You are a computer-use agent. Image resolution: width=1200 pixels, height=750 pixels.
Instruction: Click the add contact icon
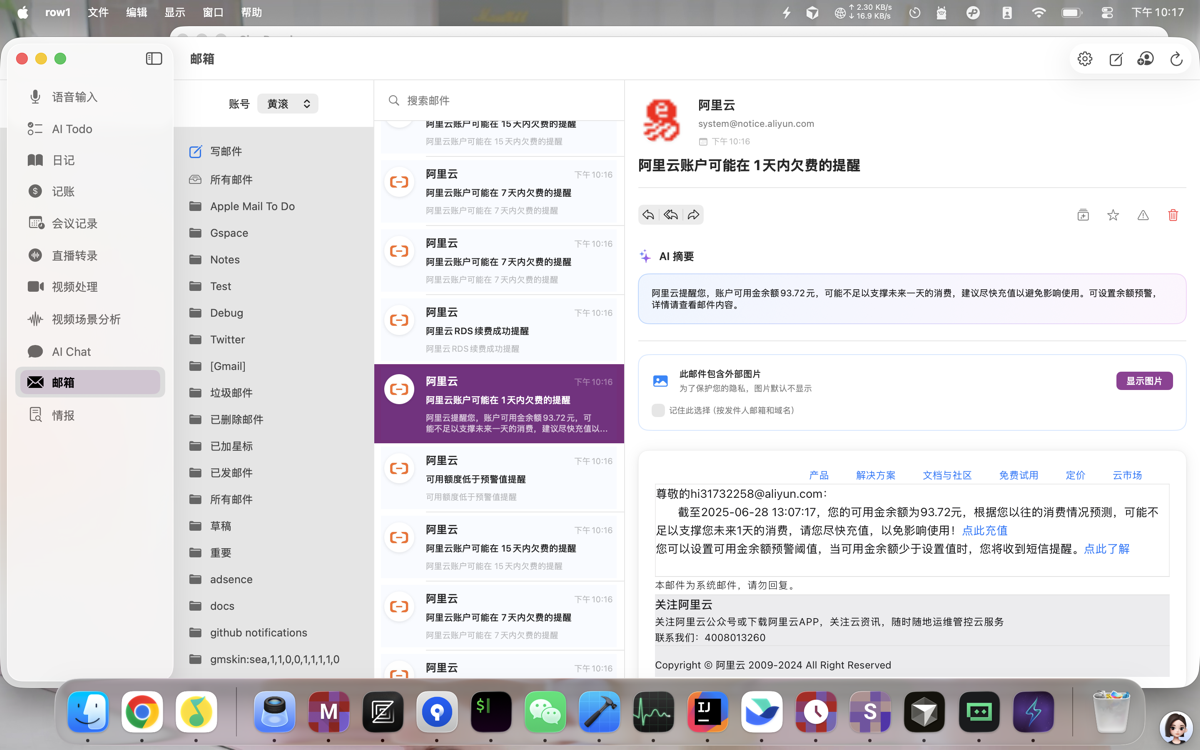tap(1144, 59)
